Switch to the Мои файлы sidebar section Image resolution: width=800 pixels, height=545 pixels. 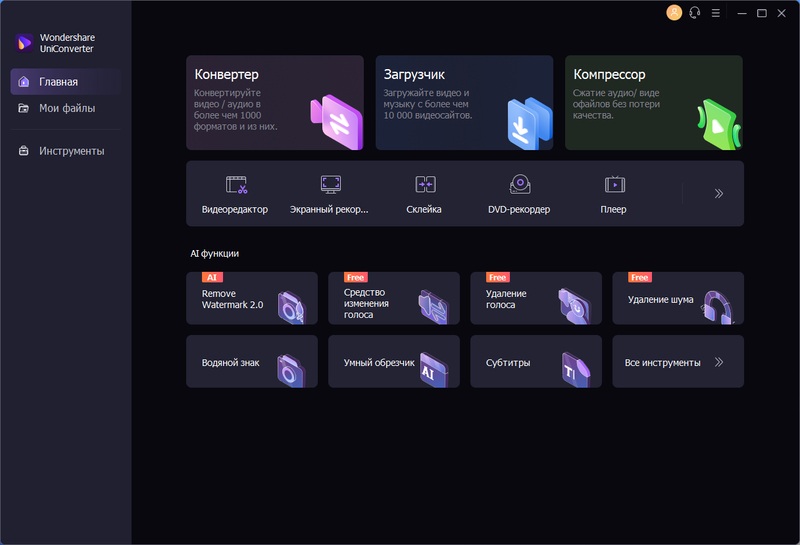click(65, 108)
